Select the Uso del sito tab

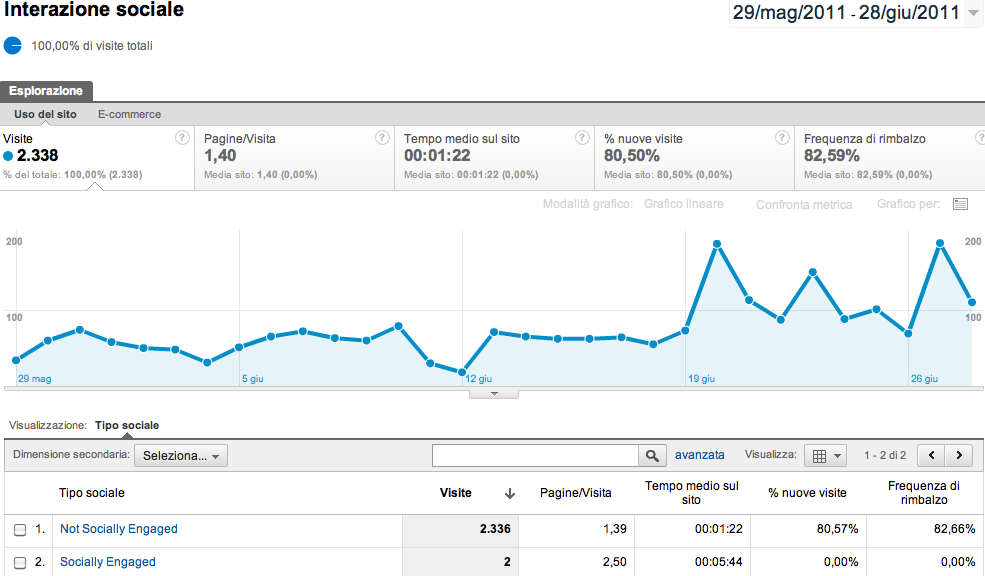(x=44, y=114)
